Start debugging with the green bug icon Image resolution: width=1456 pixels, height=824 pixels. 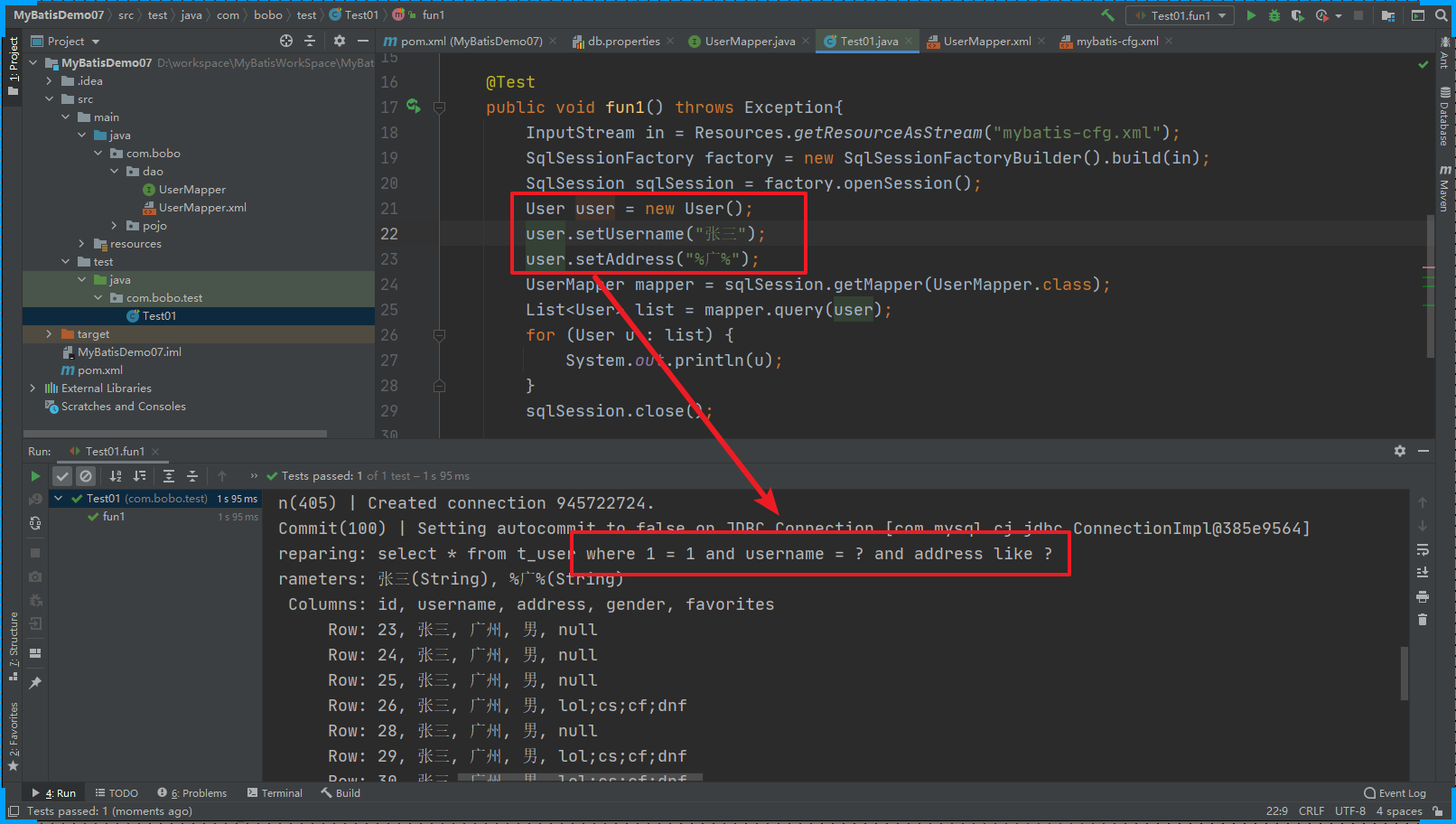tap(1274, 15)
